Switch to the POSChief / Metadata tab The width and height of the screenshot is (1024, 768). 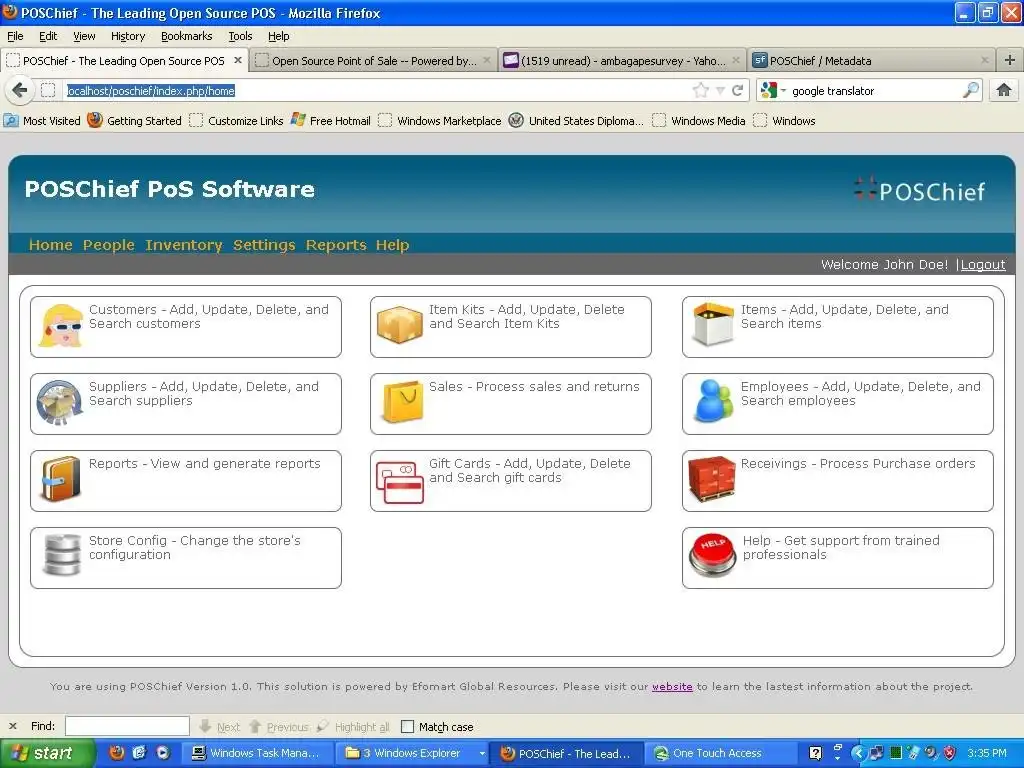[x=871, y=60]
